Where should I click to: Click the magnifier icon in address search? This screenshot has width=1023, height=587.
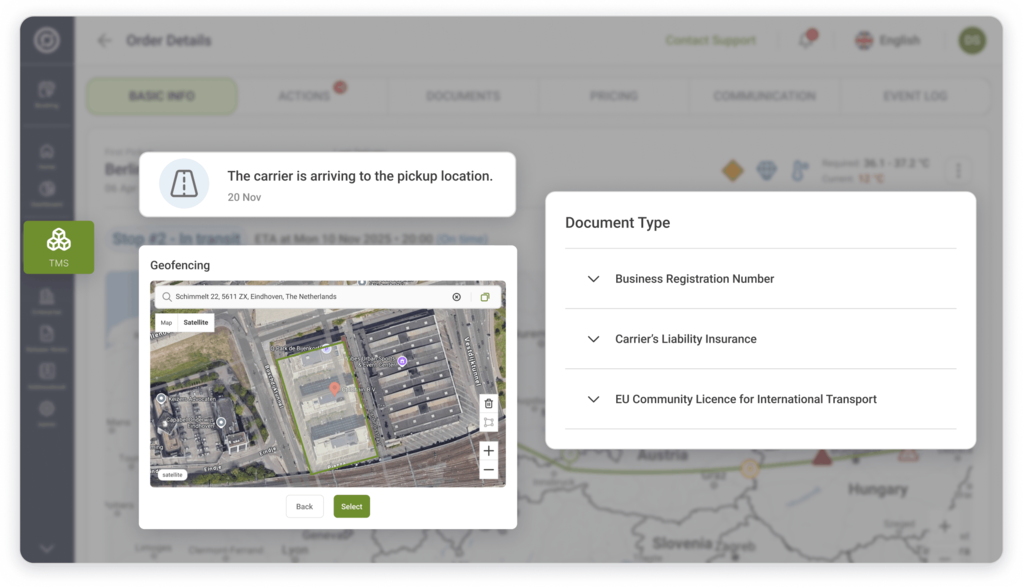point(167,297)
